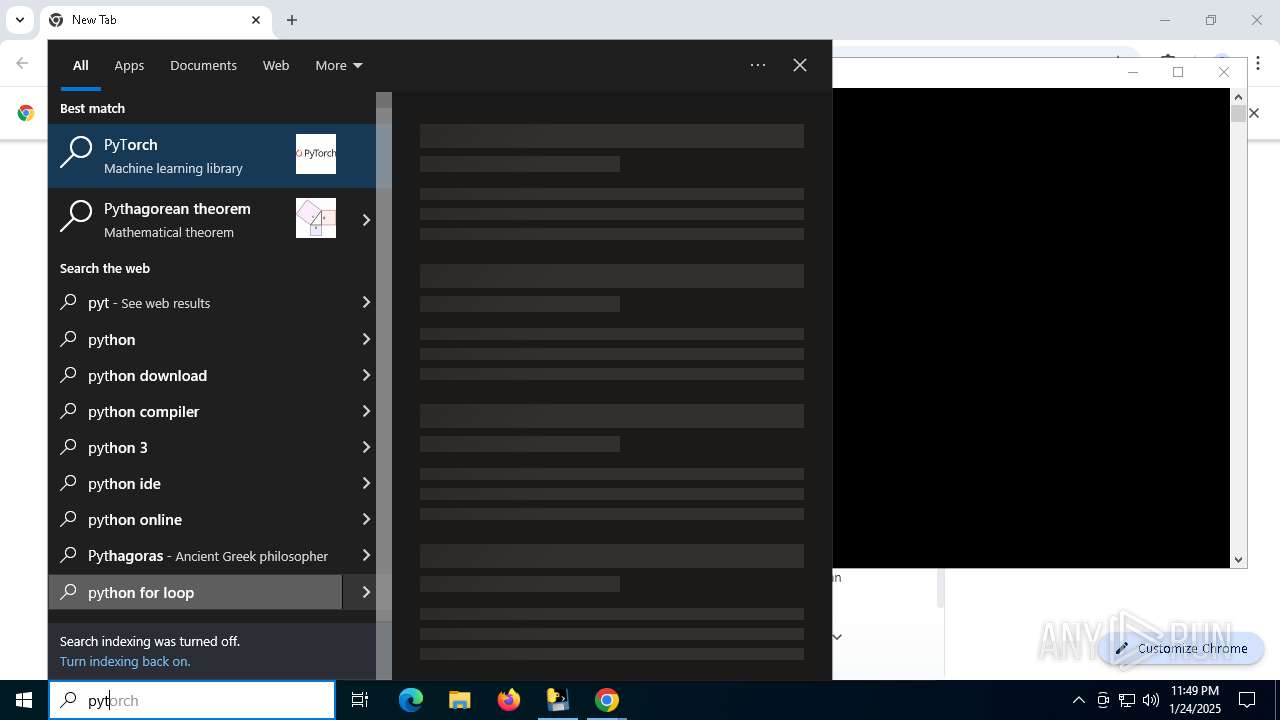Image resolution: width=1280 pixels, height=720 pixels.
Task: Switch to Google Chrome on the taskbar
Action: click(x=606, y=700)
